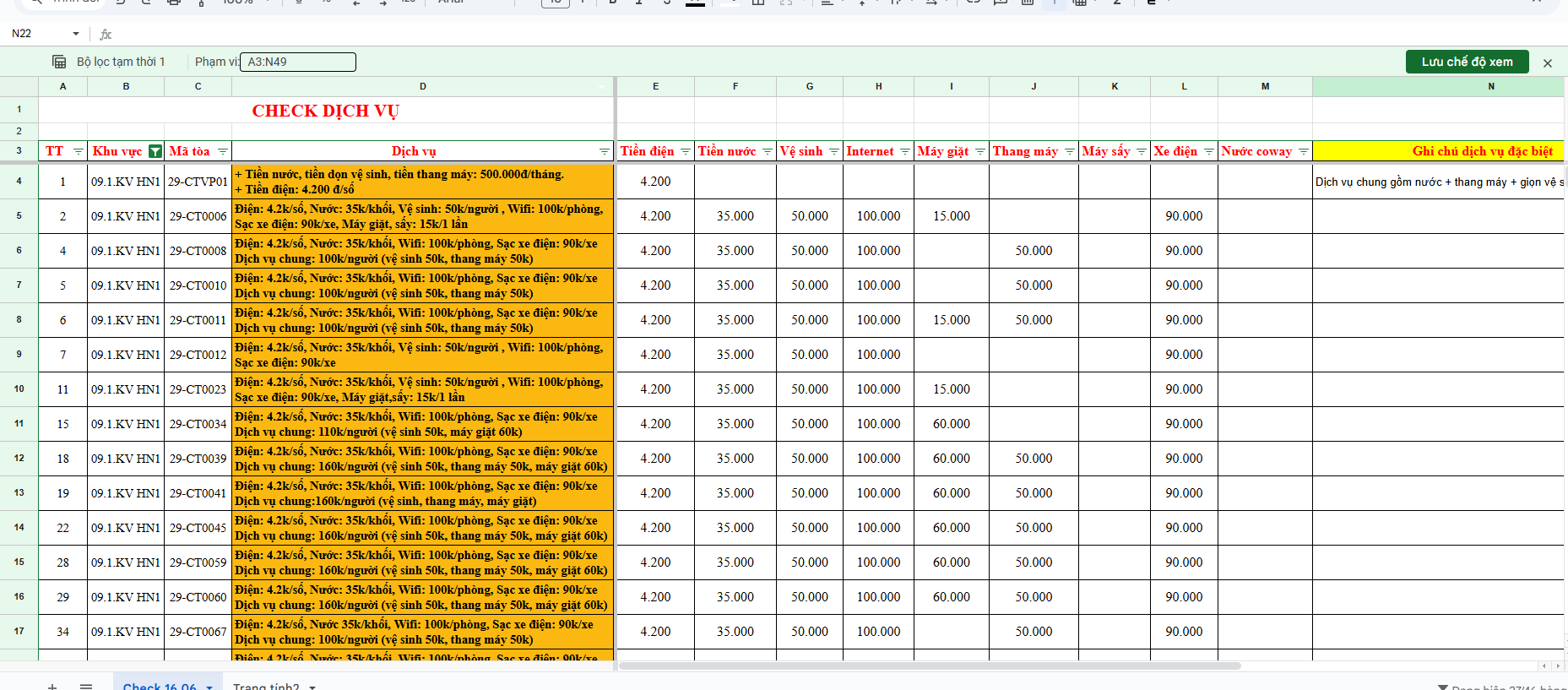Viewport: 1568px width, 690px height.
Task: Open the Xe điện column filter
Action: [x=1209, y=151]
